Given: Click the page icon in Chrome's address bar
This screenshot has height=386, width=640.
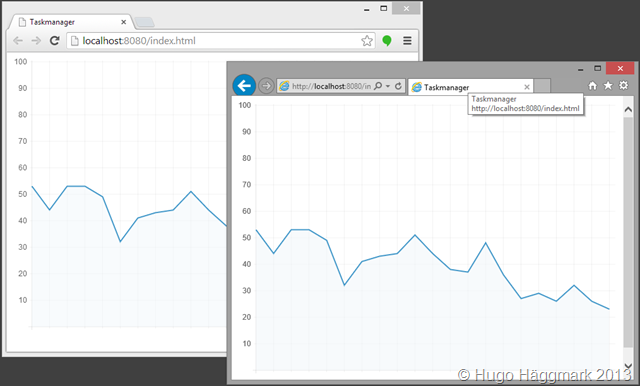Looking at the screenshot, I should pyautogui.click(x=75, y=40).
